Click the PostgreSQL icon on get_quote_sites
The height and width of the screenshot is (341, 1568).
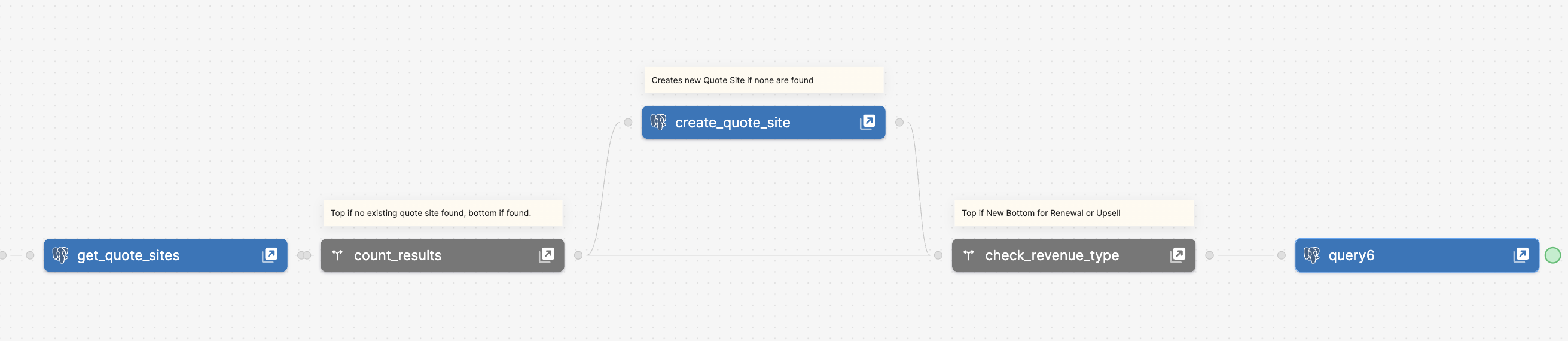60,255
